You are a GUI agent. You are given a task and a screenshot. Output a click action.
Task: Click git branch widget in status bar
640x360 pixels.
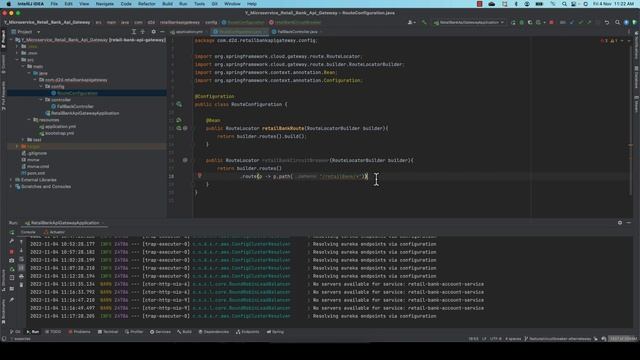coord(558,339)
